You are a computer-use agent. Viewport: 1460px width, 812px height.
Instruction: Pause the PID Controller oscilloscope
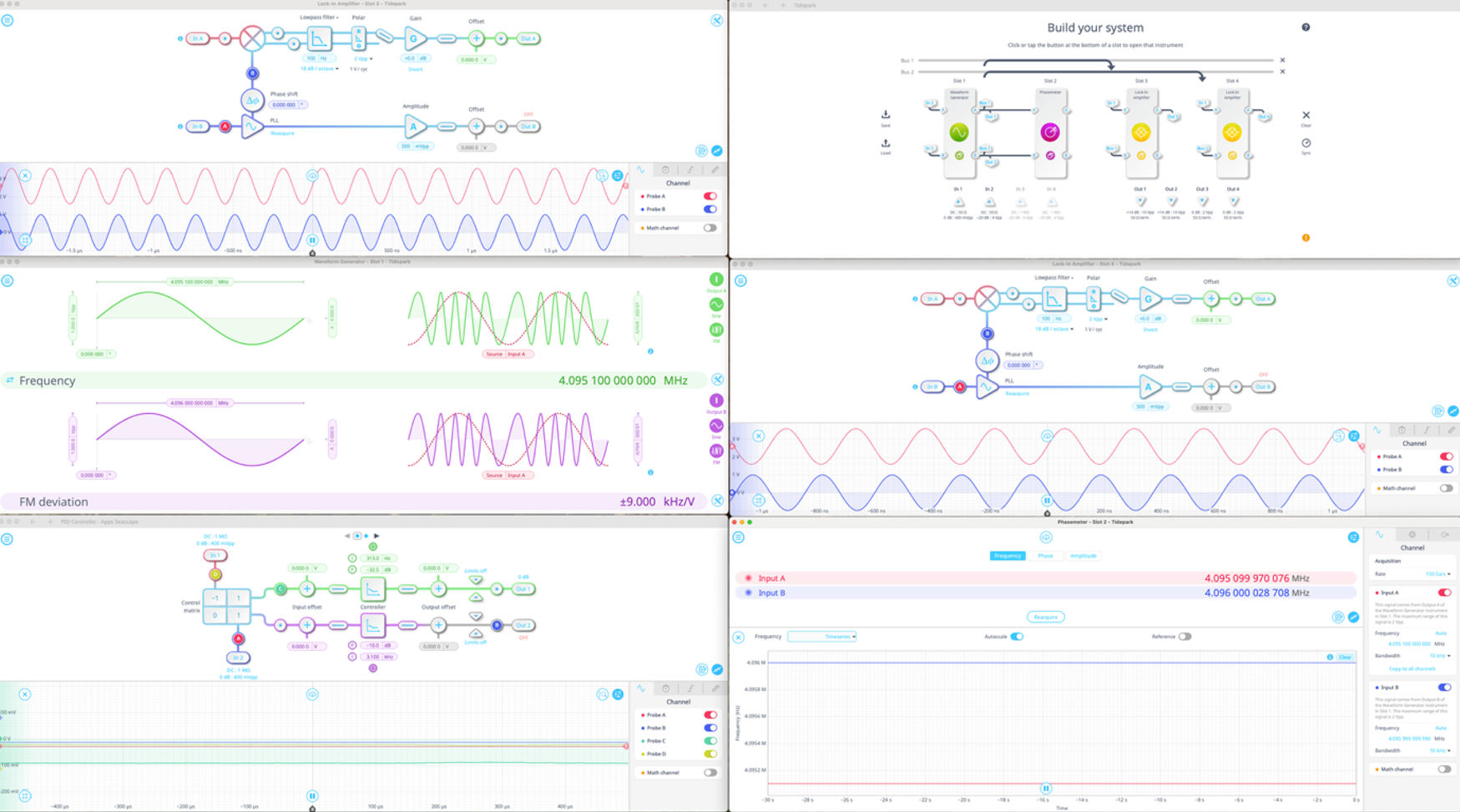click(x=312, y=796)
